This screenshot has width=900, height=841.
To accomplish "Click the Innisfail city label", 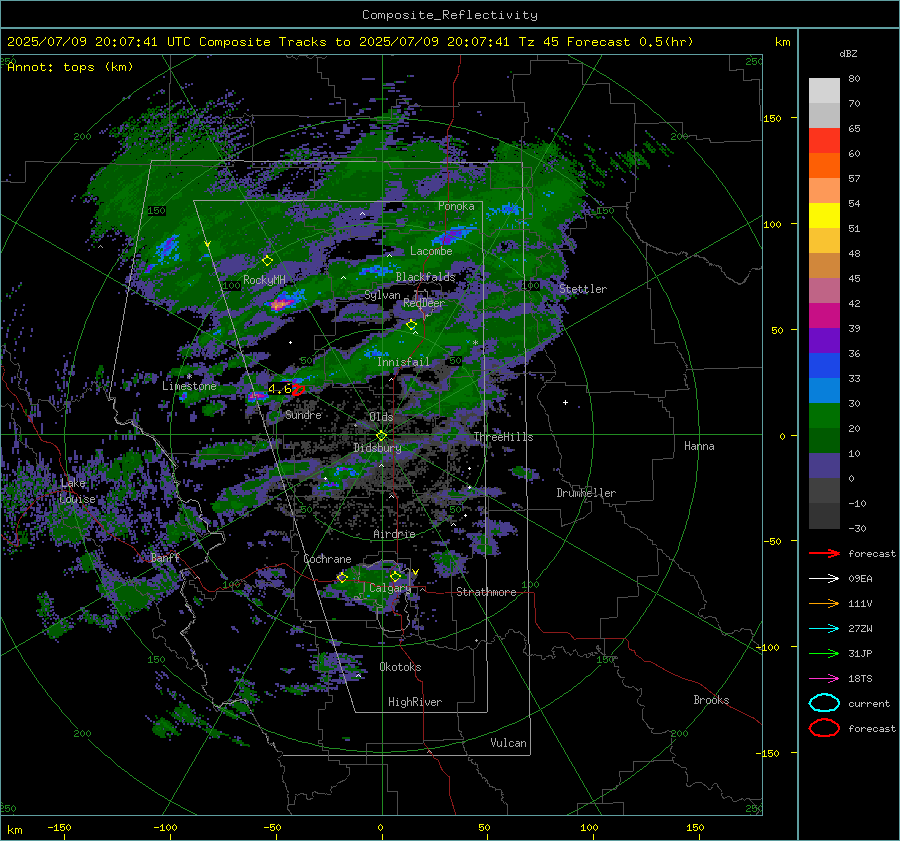I will click(403, 362).
